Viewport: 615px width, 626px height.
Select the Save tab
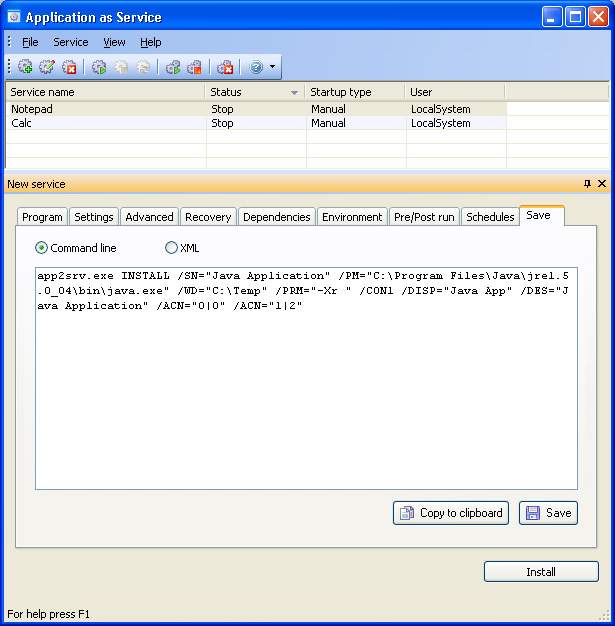click(x=542, y=216)
